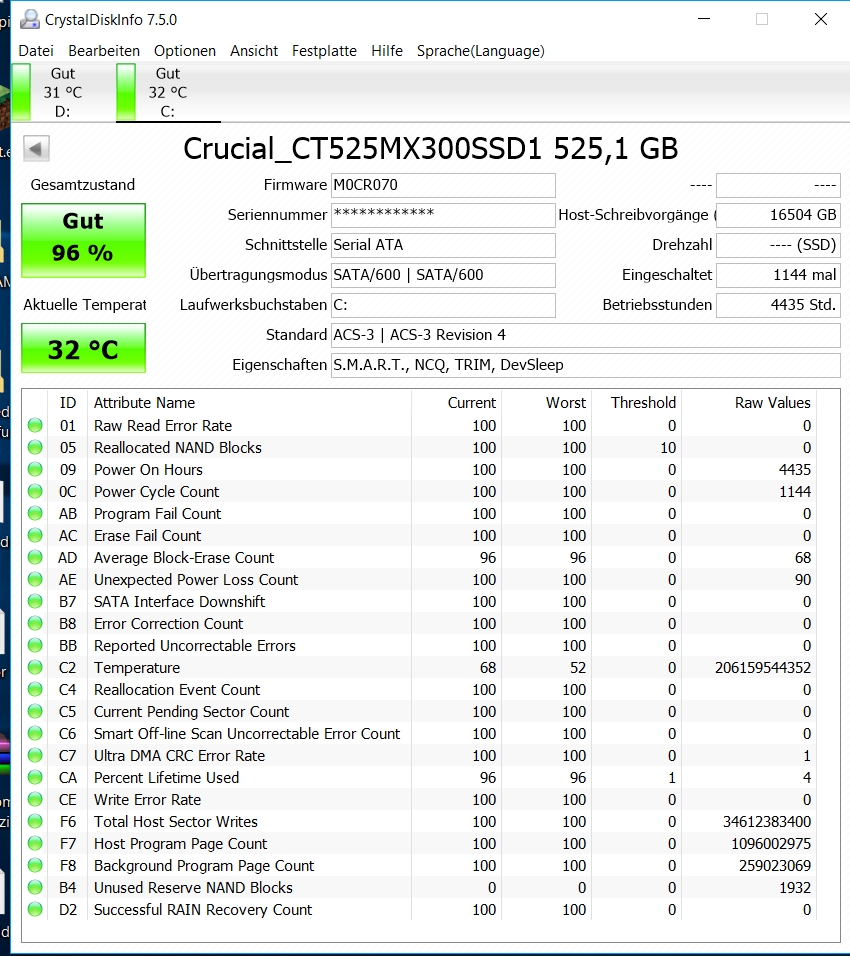Image resolution: width=850 pixels, height=956 pixels.
Task: Click status dot for Unused Reserve NAND Blocks
Action: tap(35, 886)
